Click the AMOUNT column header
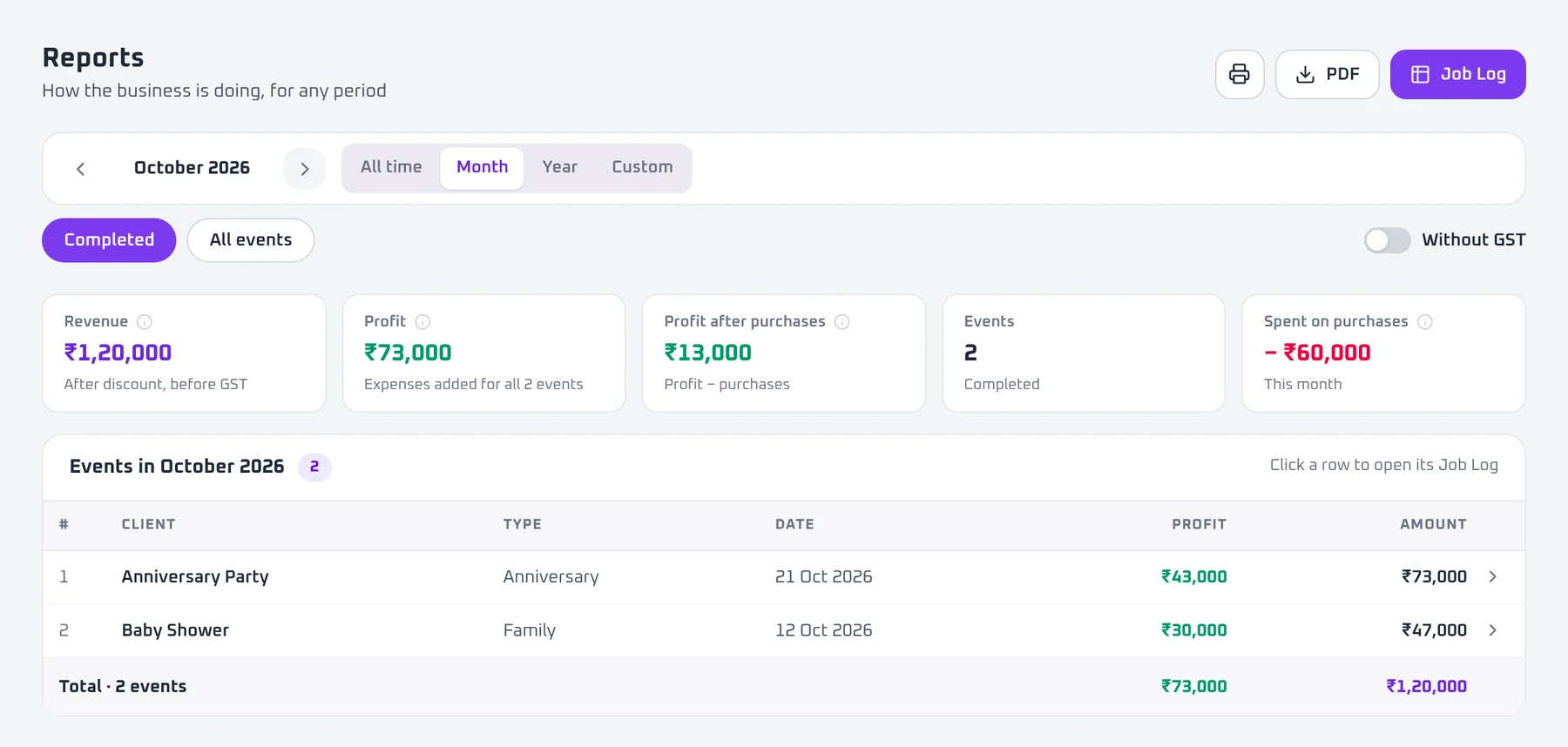This screenshot has width=1568, height=747. pos(1433,524)
